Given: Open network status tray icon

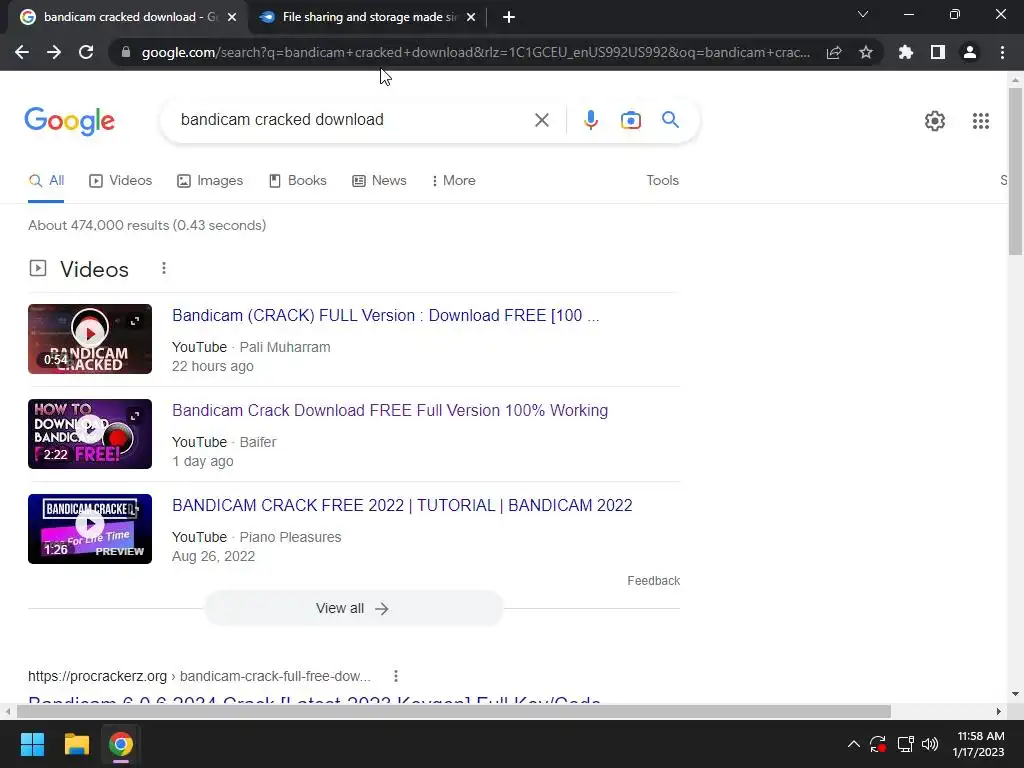Looking at the screenshot, I should (905, 744).
